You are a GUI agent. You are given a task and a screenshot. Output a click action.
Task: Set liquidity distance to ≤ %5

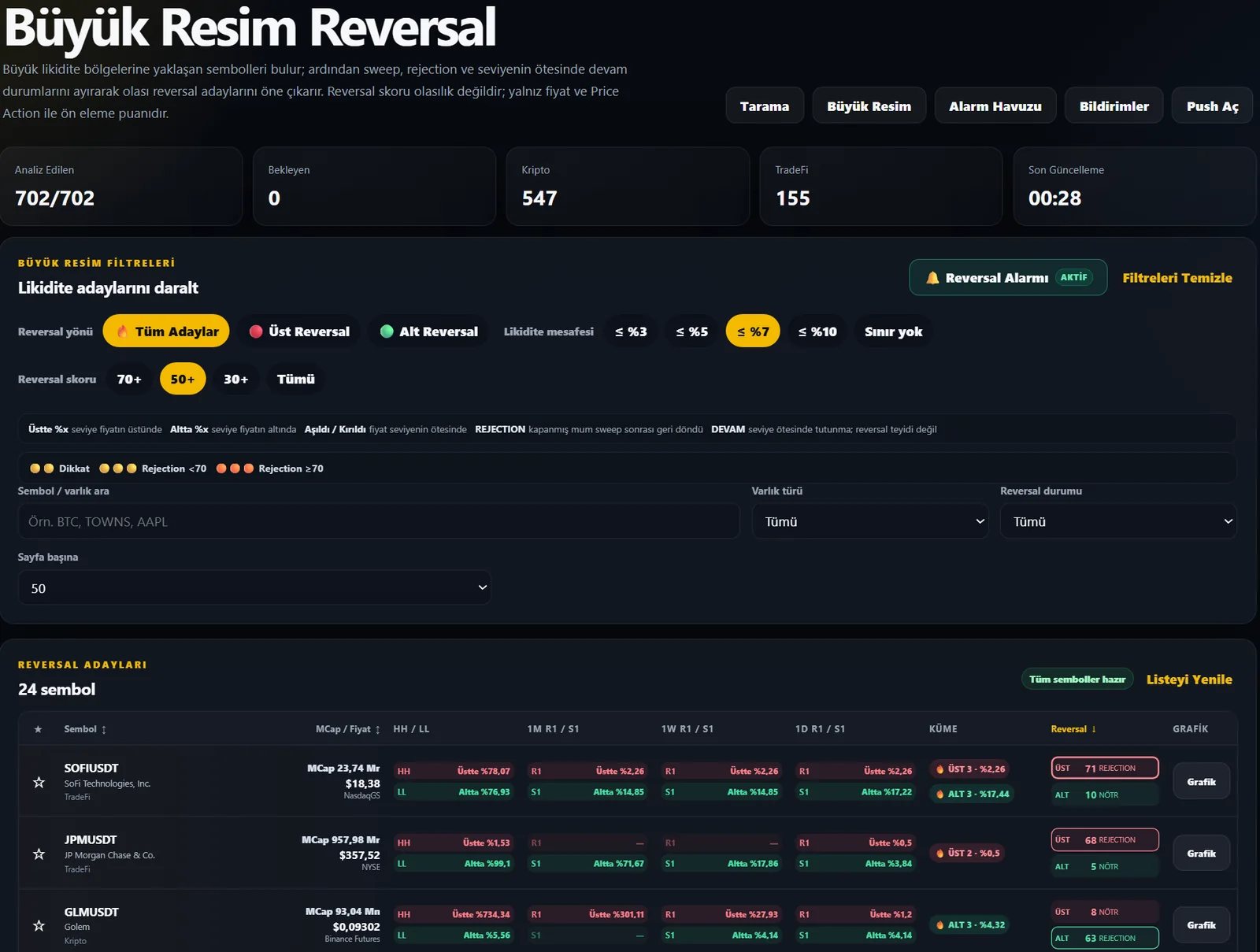[x=692, y=332]
